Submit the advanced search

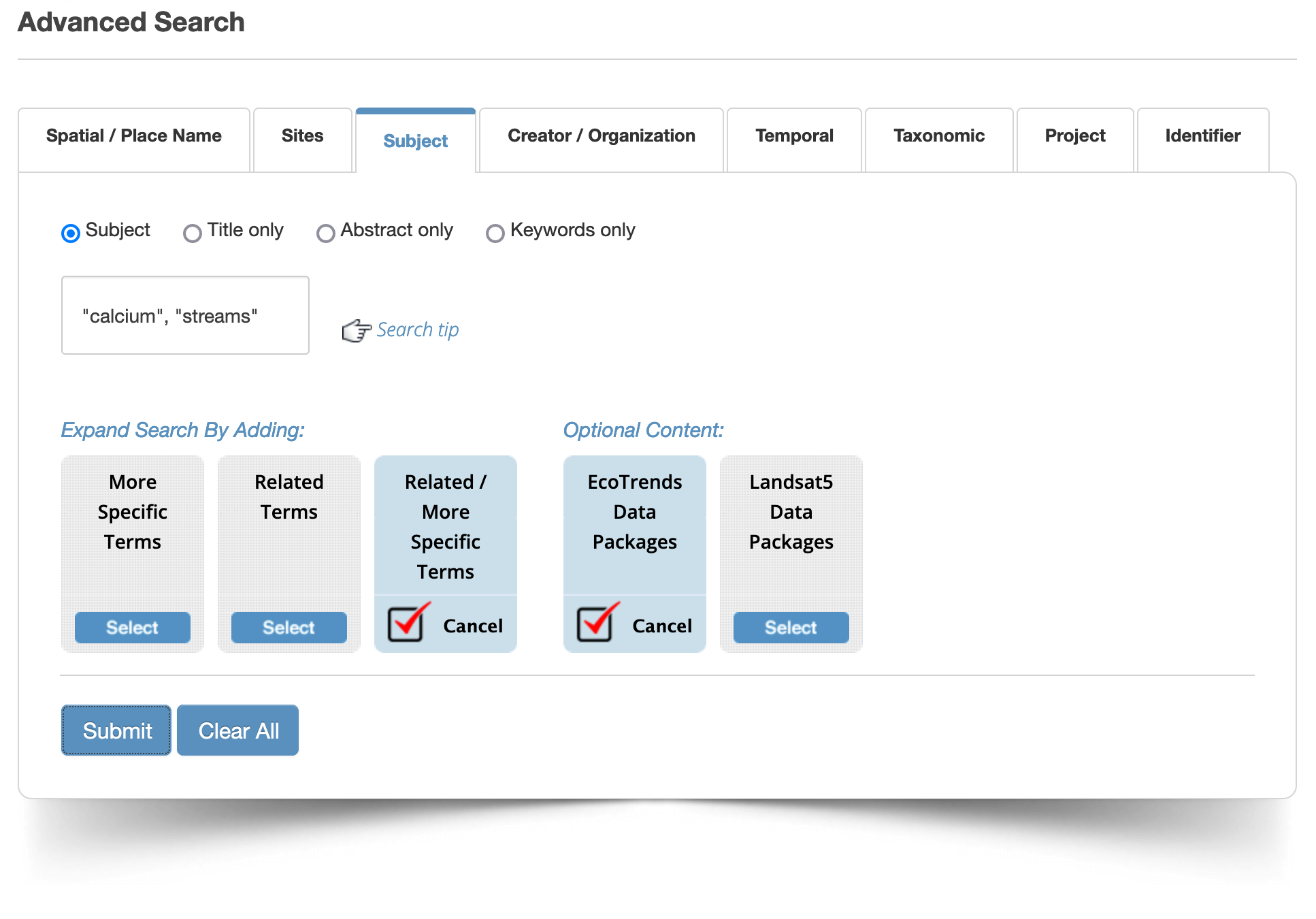pos(116,730)
